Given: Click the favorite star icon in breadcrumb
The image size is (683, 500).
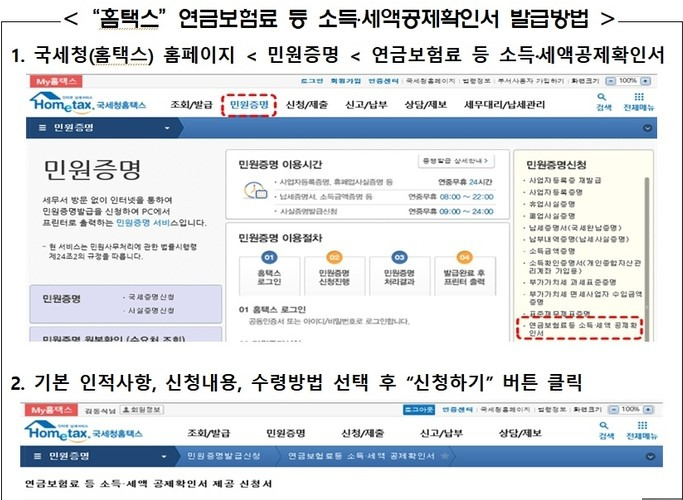Looking at the screenshot, I should pyautogui.click(x=445, y=456).
